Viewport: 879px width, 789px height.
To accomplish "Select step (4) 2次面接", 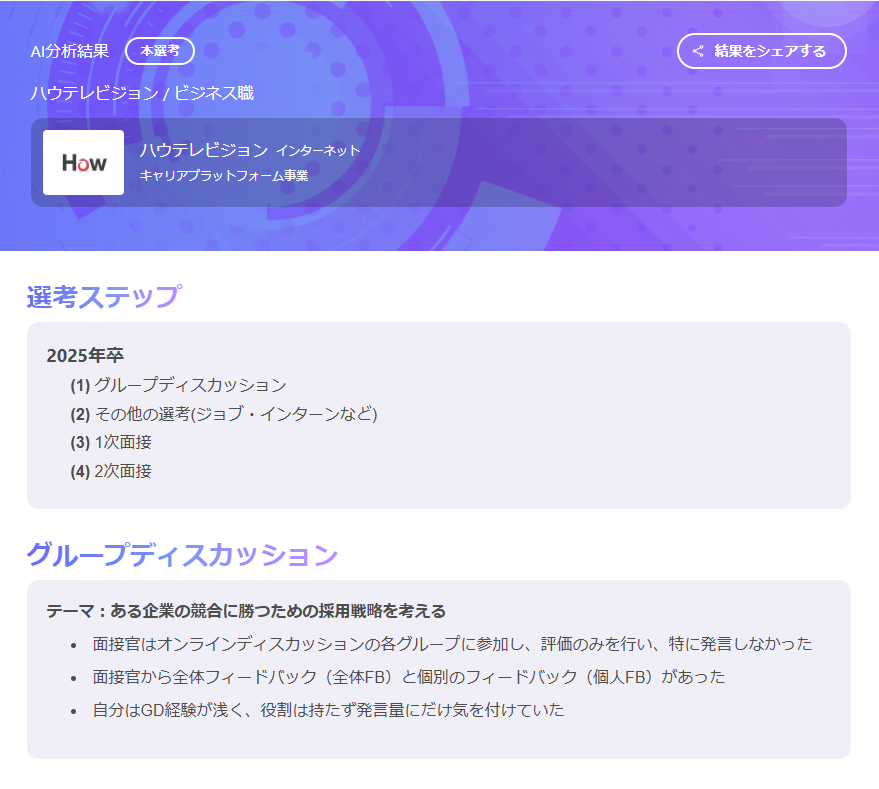I will coord(111,471).
